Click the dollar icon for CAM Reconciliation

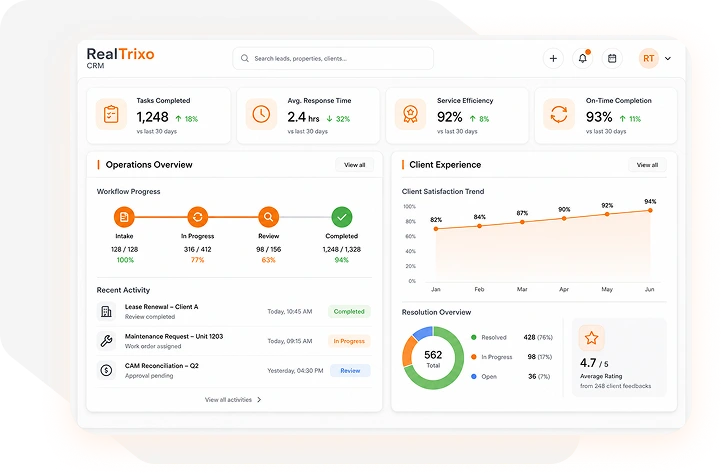(106, 370)
